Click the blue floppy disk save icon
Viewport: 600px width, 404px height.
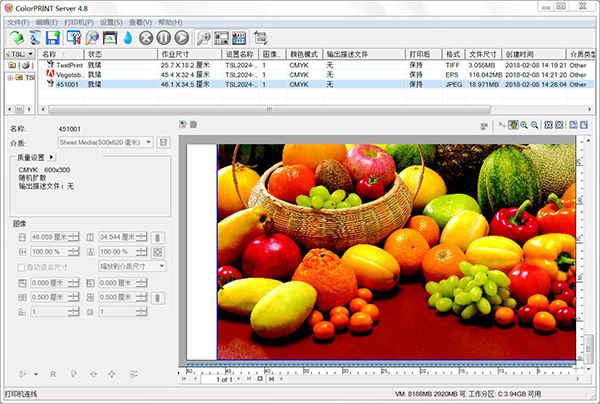click(x=53, y=37)
